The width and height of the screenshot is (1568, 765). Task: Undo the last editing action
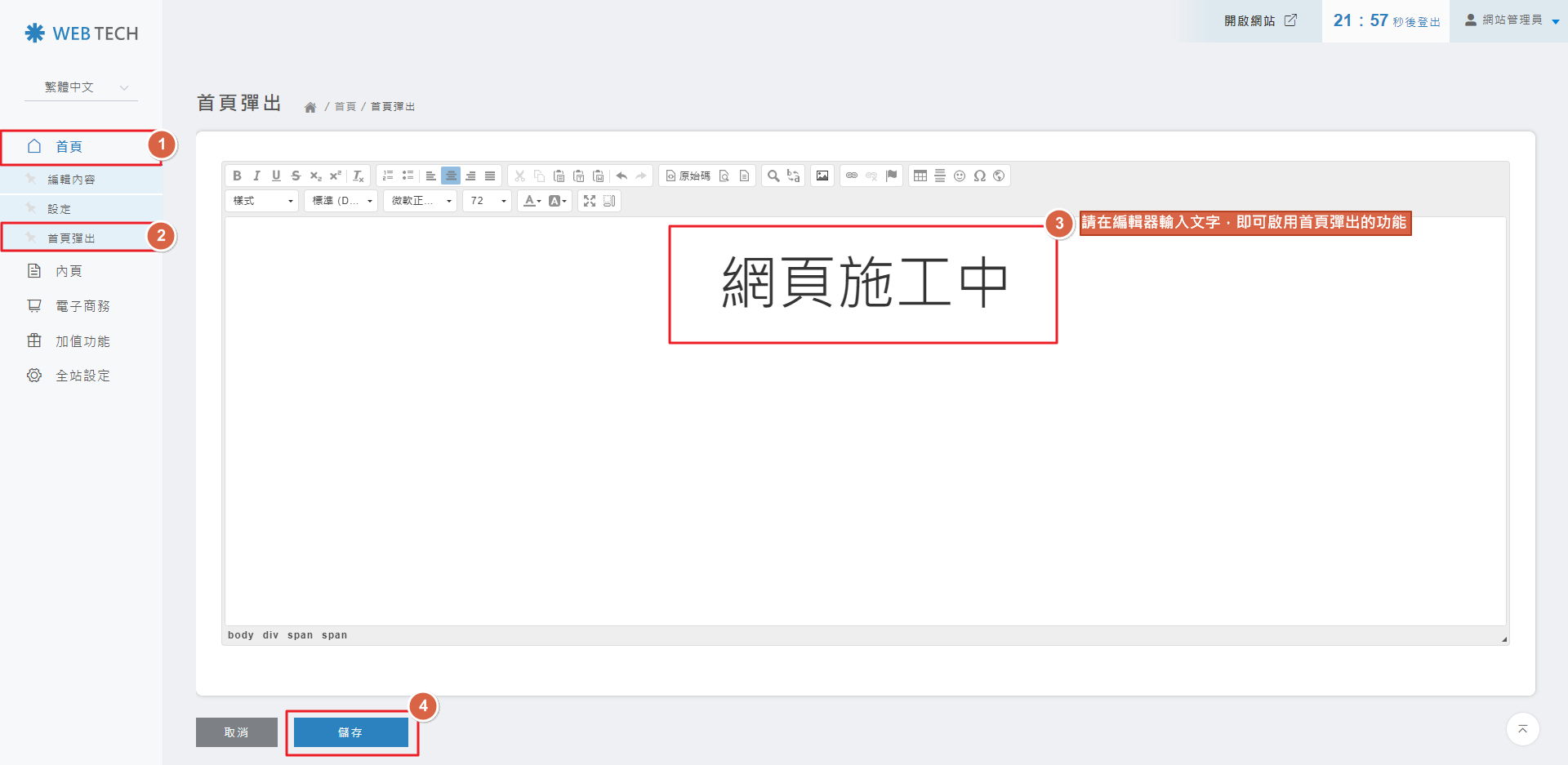click(621, 176)
